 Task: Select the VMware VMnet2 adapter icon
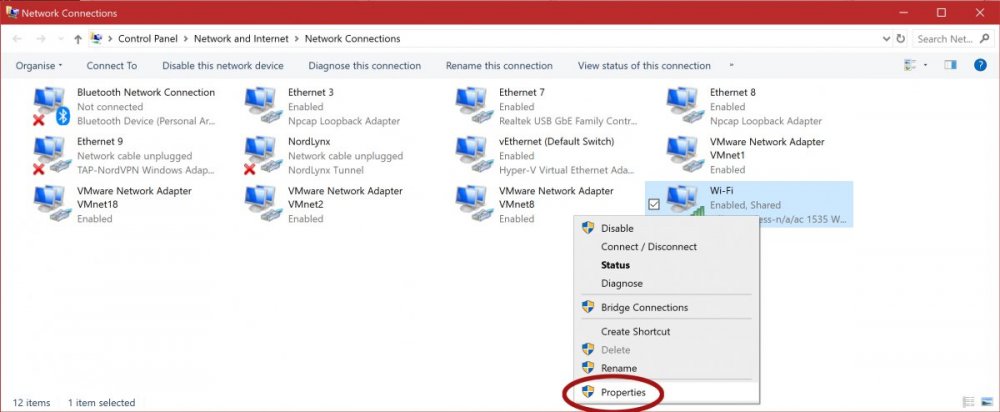pyautogui.click(x=263, y=204)
